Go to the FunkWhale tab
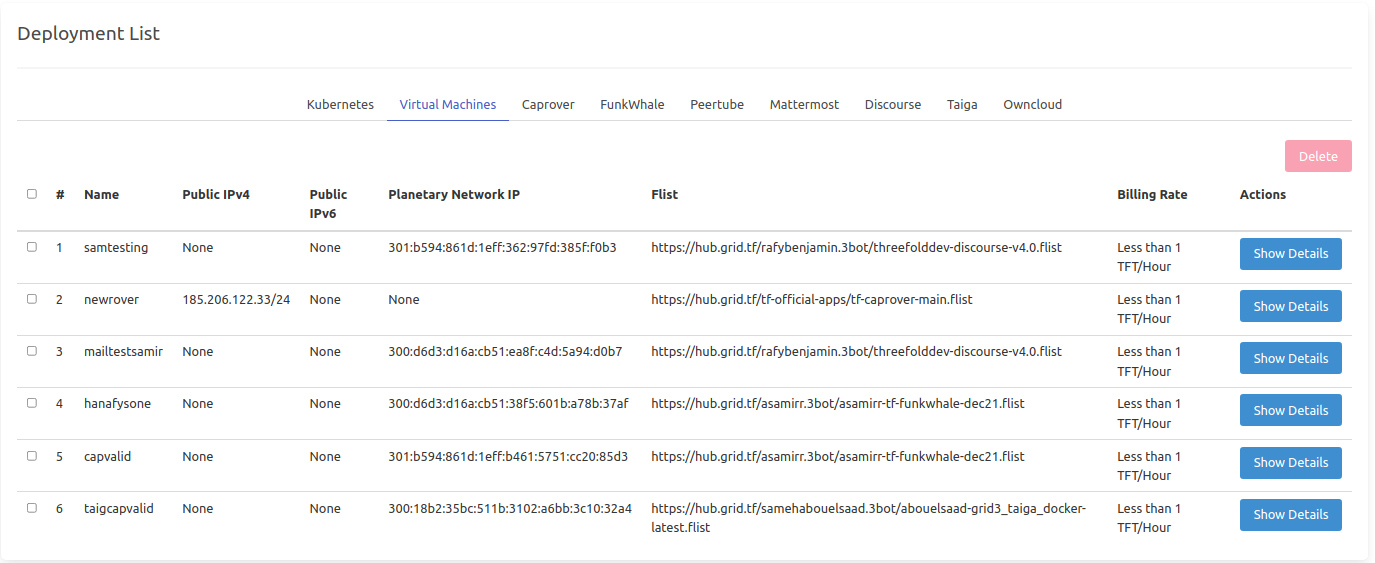Image resolution: width=1375 pixels, height=563 pixels. [632, 104]
